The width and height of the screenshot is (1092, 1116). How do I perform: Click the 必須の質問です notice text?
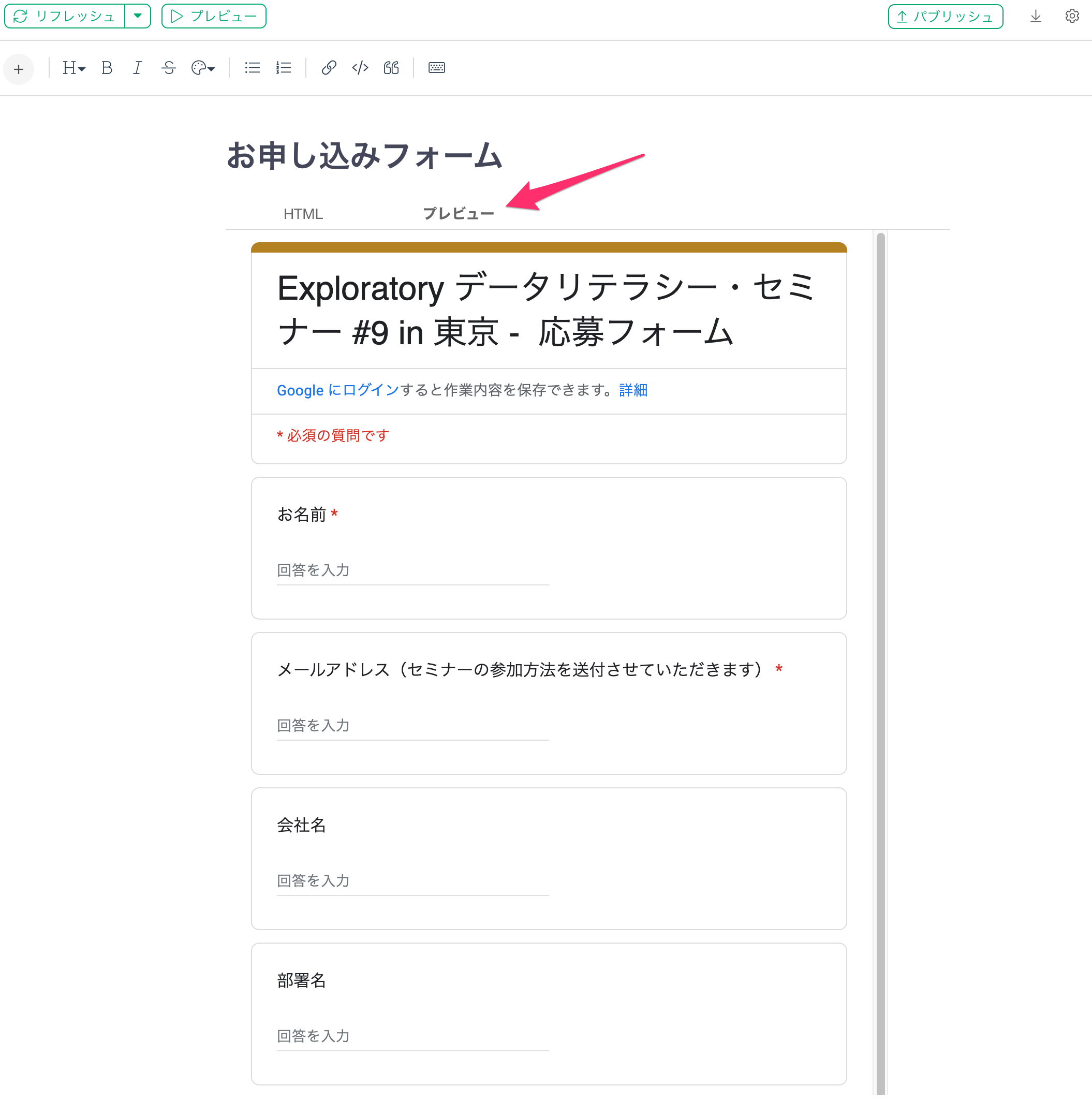333,435
